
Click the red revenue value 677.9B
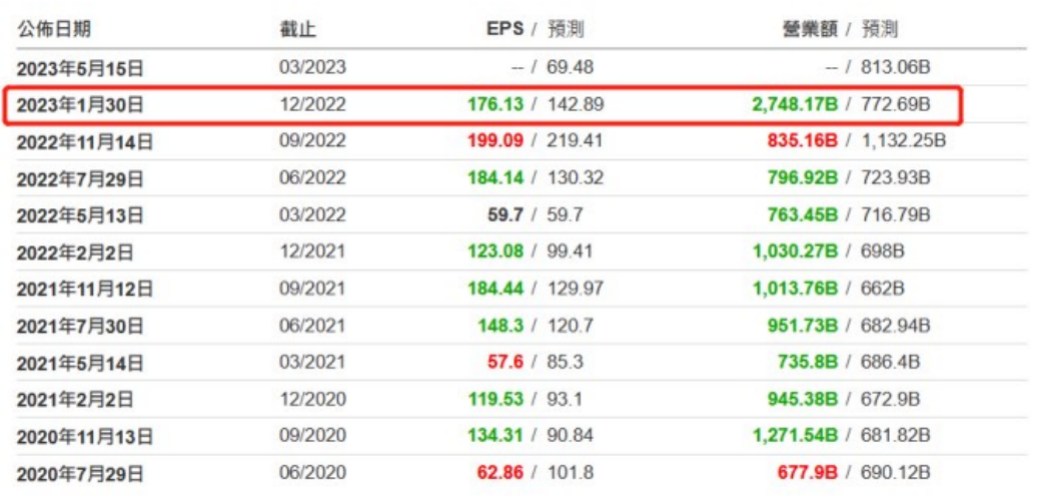(x=808, y=473)
